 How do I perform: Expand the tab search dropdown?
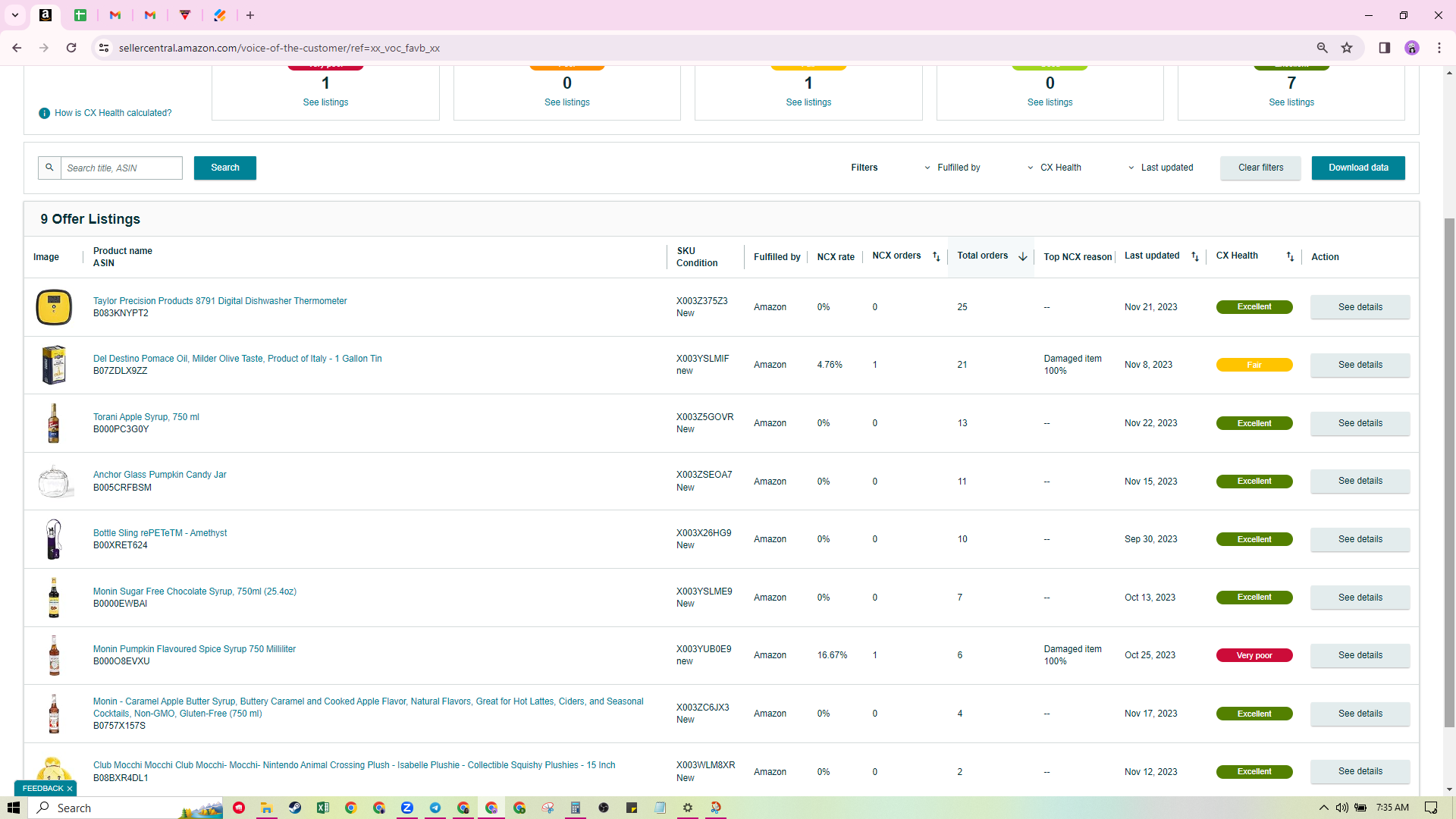pyautogui.click(x=15, y=15)
